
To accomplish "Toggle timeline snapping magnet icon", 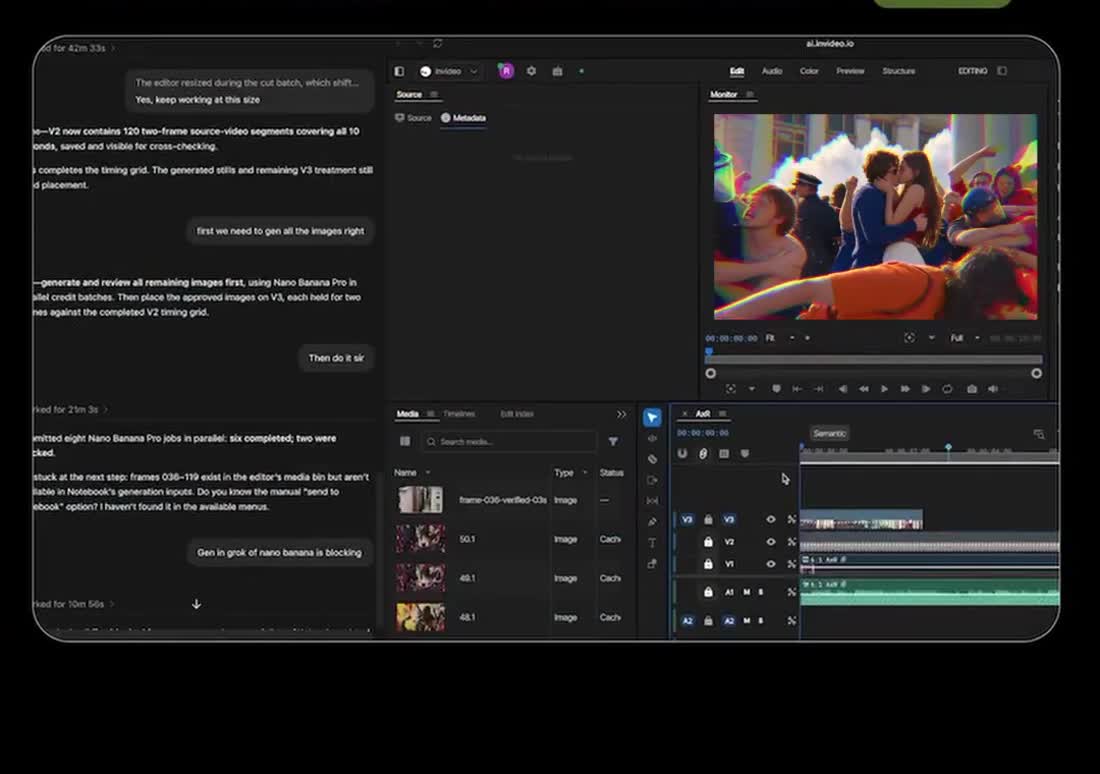I will coord(682,454).
